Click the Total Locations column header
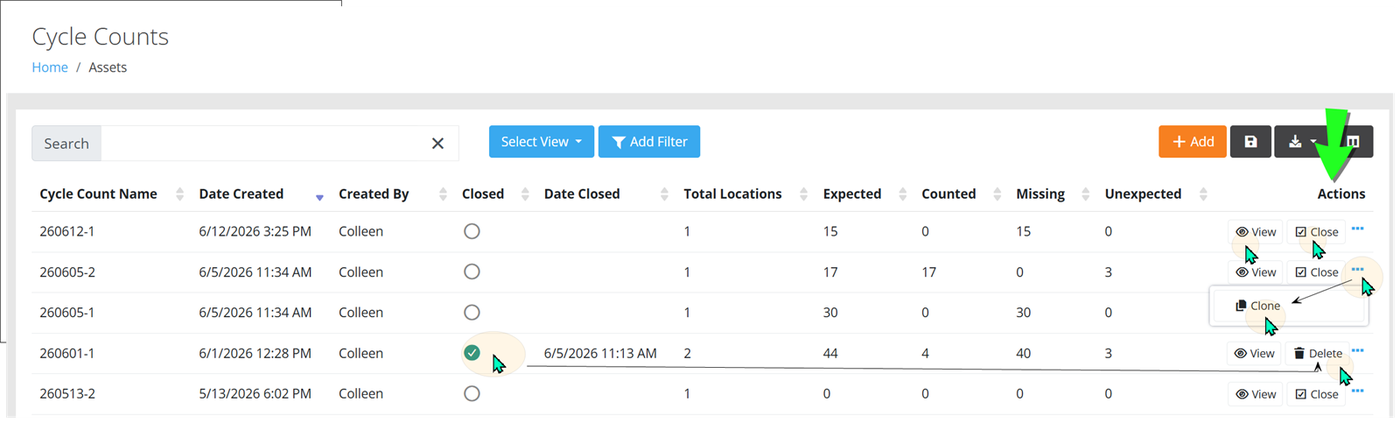This screenshot has height=423, width=1400. point(733,194)
